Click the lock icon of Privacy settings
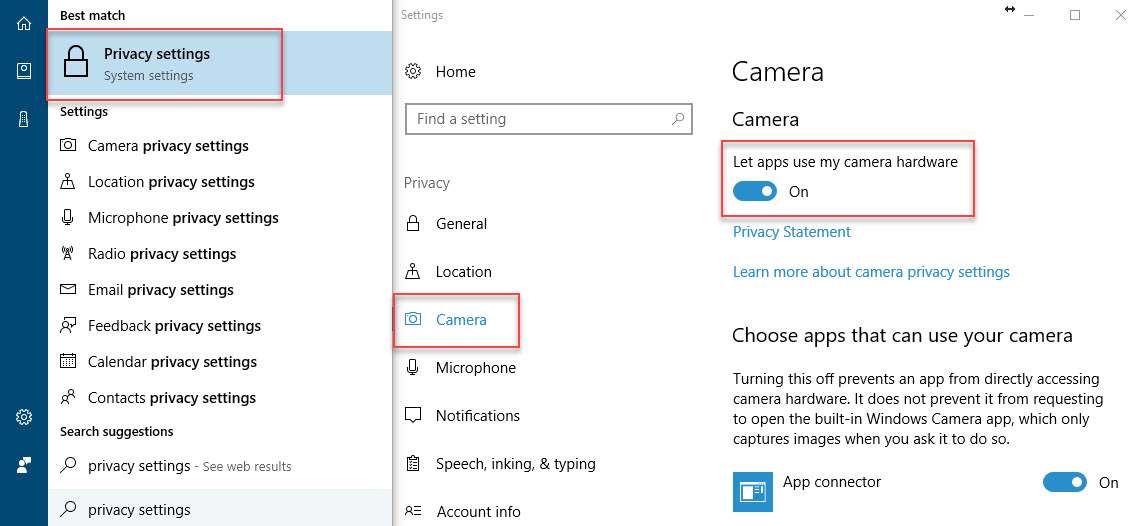 coord(75,62)
